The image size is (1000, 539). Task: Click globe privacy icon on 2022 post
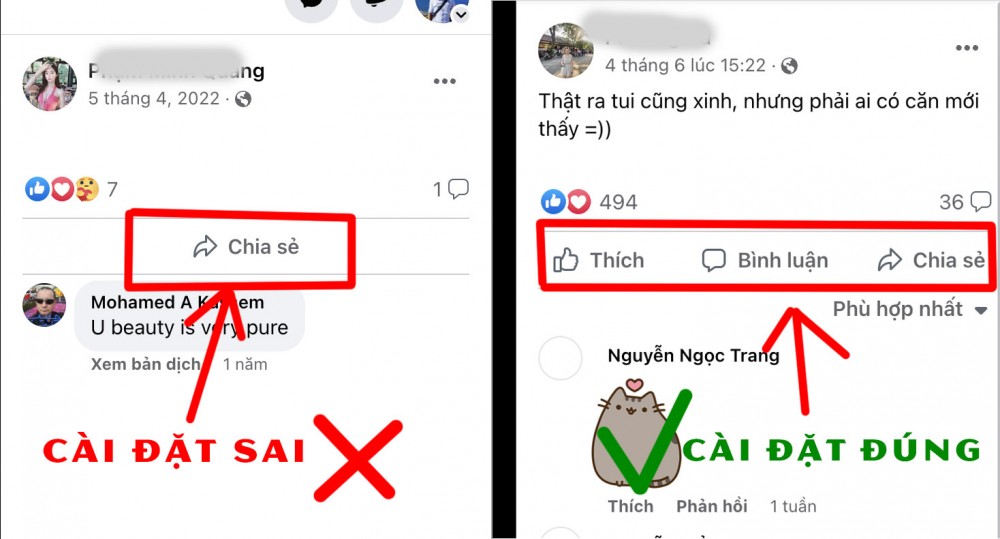pyautogui.click(x=243, y=99)
